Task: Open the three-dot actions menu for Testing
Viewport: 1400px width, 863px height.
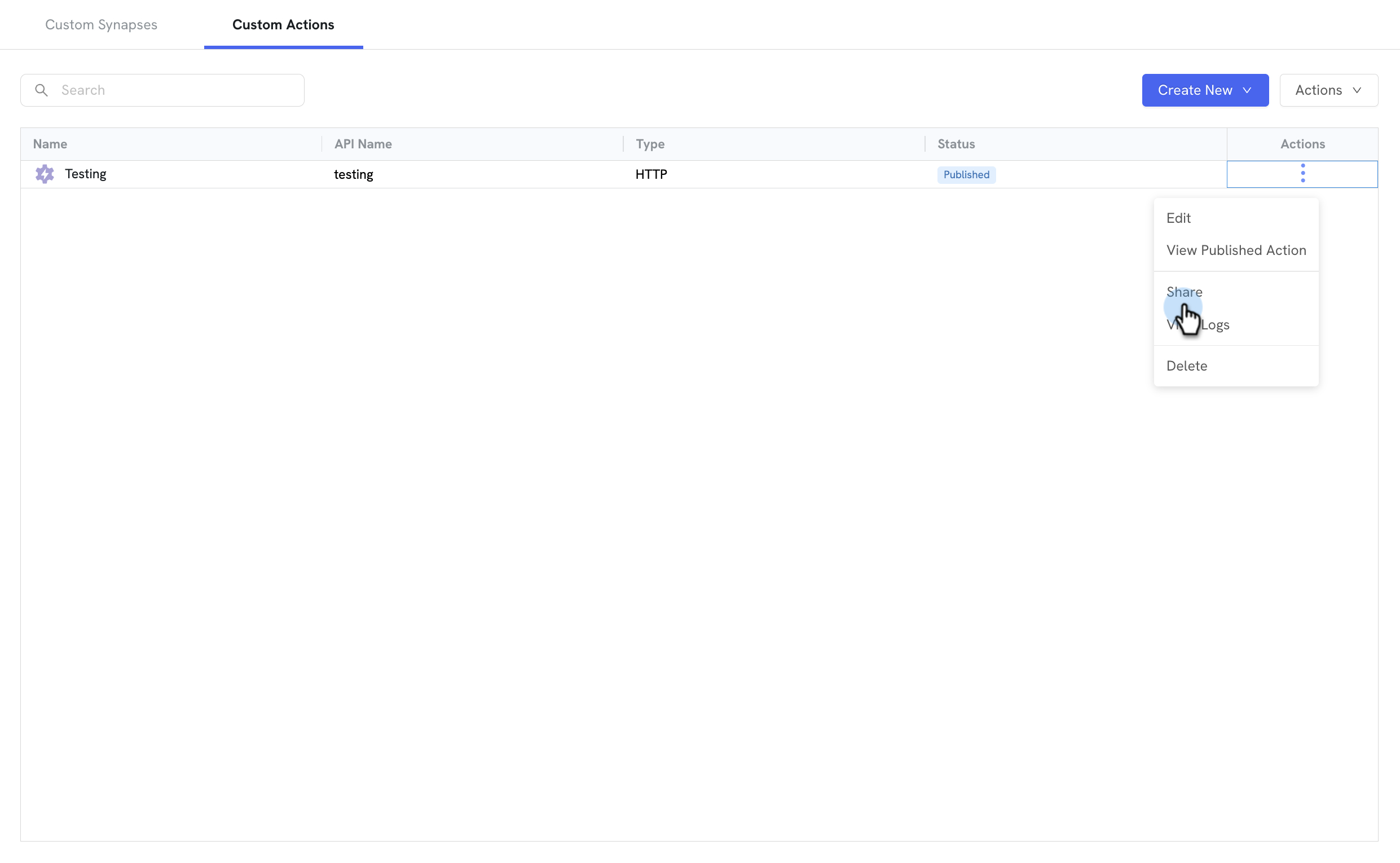Action: coord(1302,174)
